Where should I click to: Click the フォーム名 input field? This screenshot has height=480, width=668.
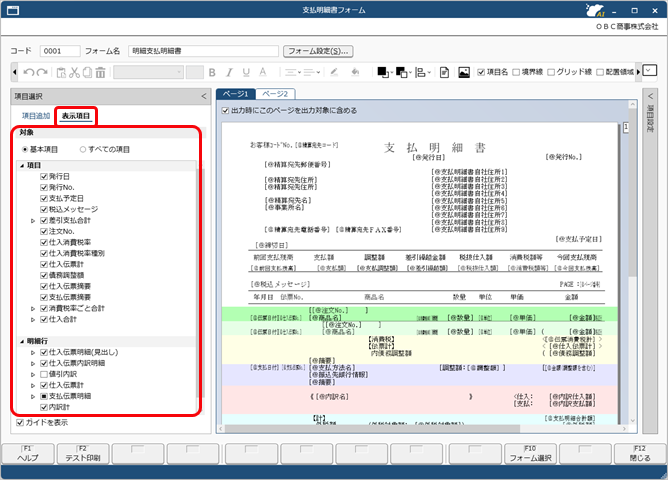[203, 51]
